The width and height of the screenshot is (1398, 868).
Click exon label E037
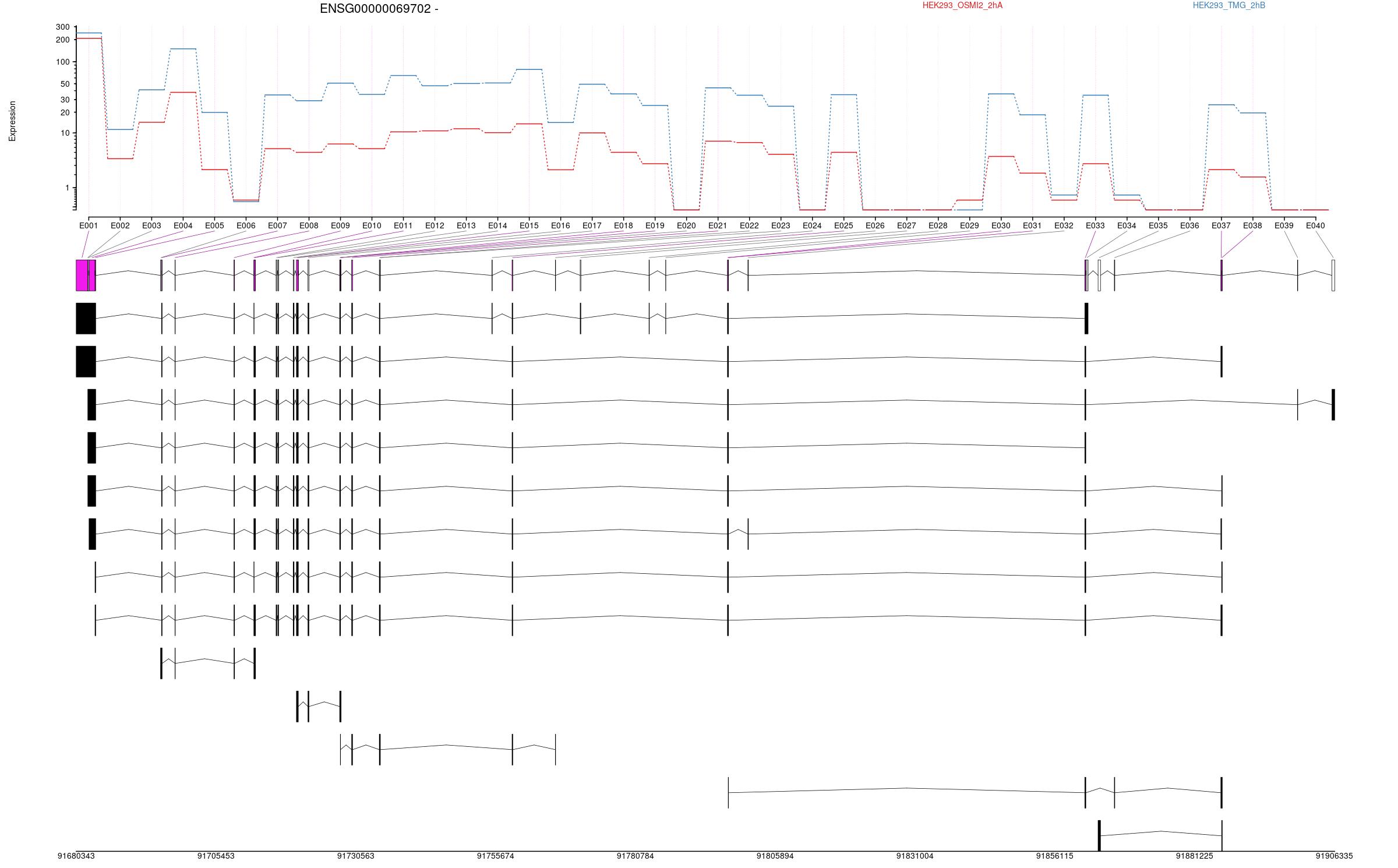point(1221,225)
